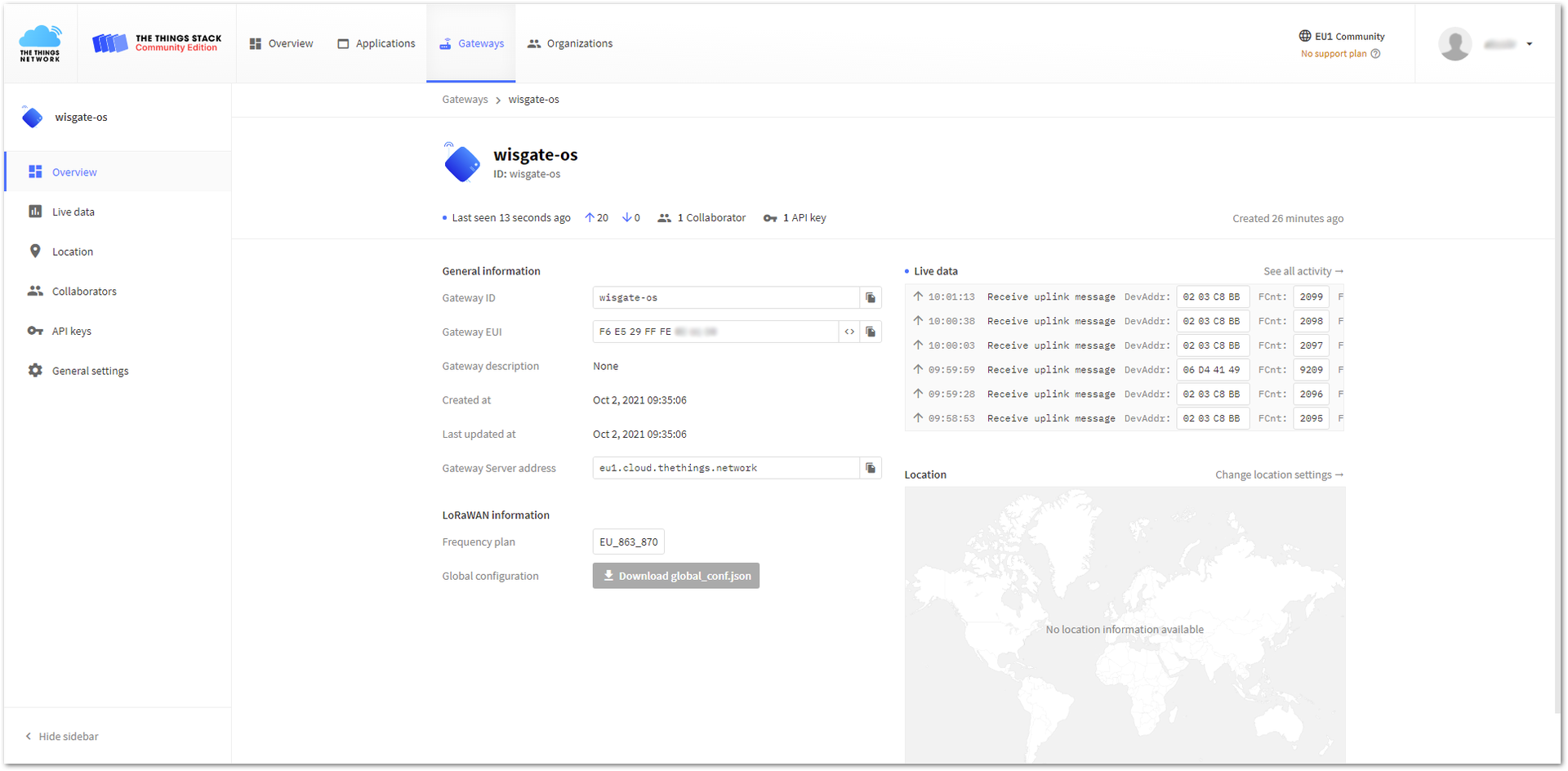Click The Things Stack Community Edition logo

click(x=157, y=43)
